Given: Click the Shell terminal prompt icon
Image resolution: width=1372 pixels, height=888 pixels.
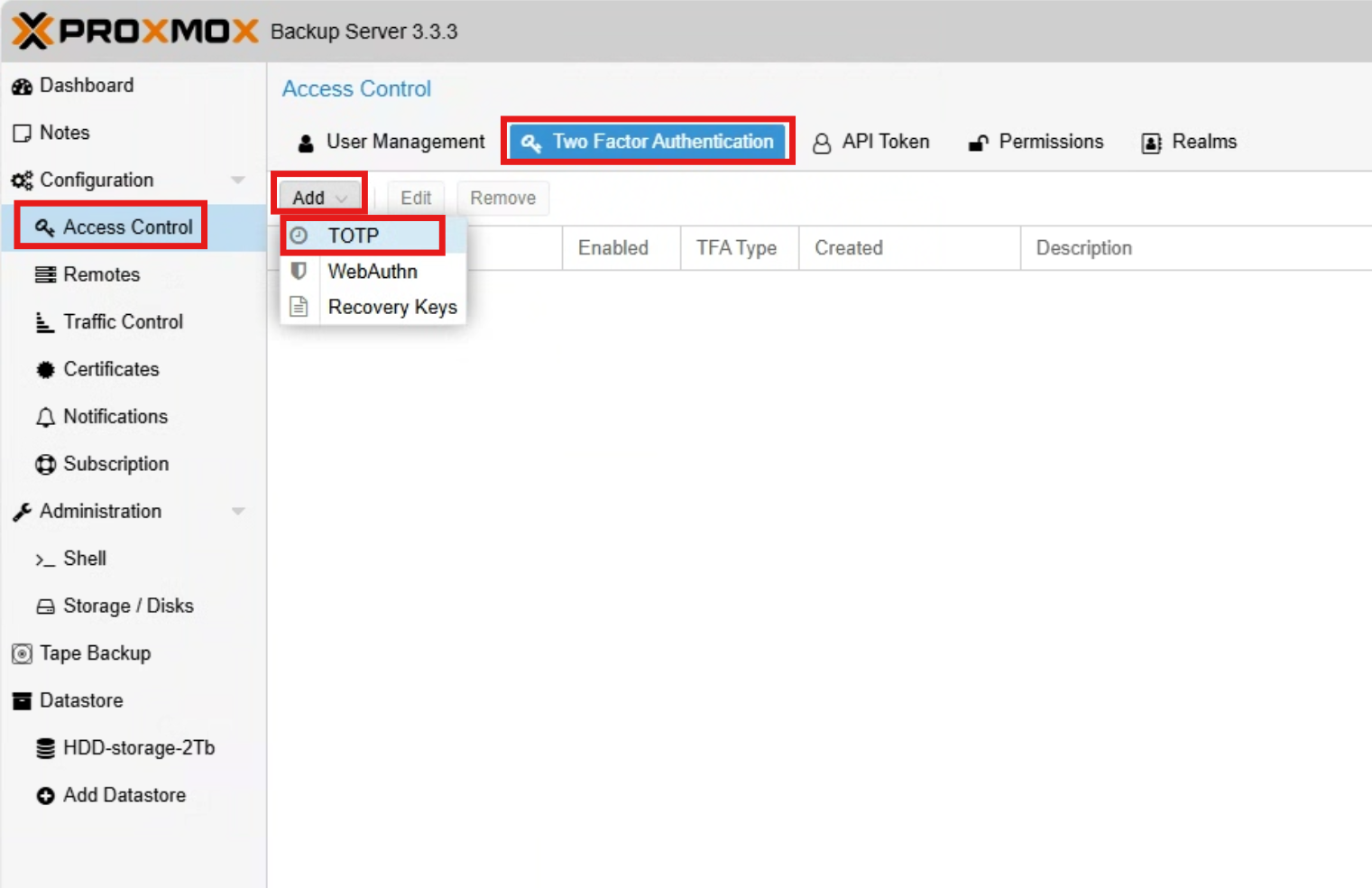Looking at the screenshot, I should pos(45,560).
